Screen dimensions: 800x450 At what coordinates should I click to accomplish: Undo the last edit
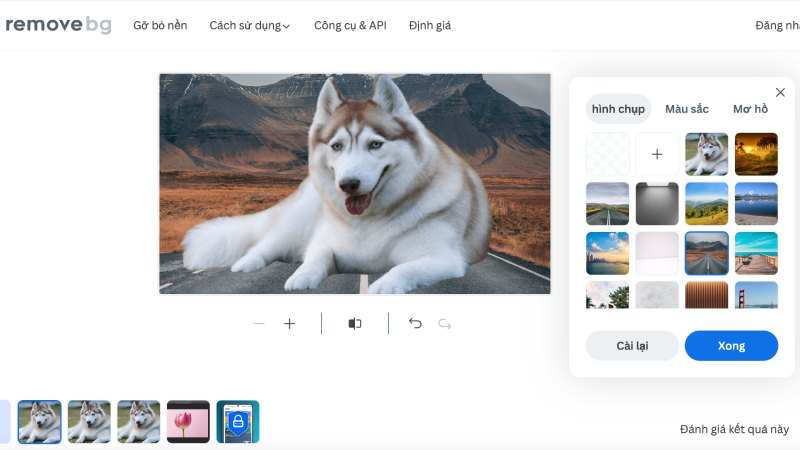point(415,324)
